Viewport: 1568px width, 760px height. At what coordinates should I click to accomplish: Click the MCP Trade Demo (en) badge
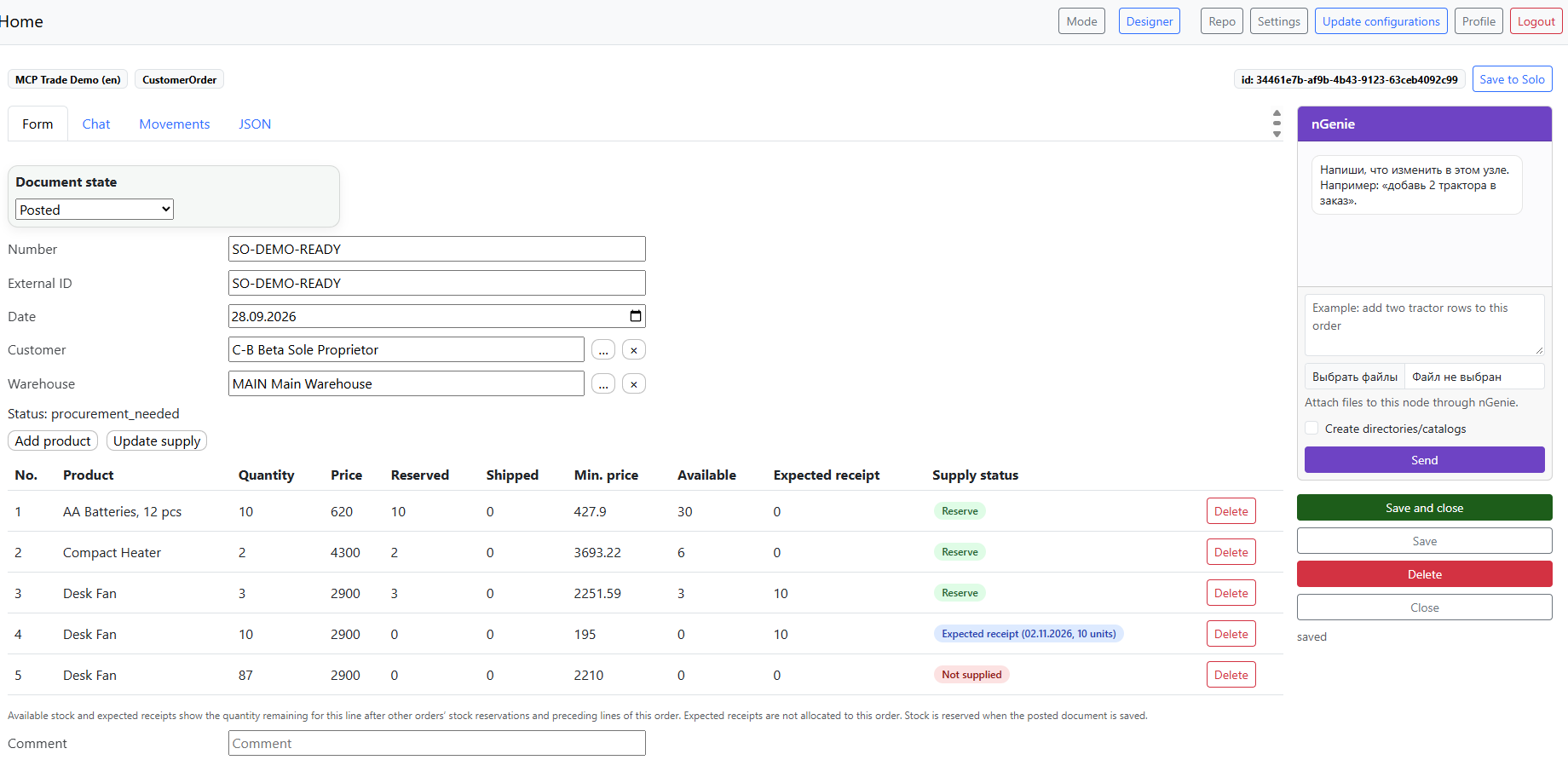coord(68,79)
